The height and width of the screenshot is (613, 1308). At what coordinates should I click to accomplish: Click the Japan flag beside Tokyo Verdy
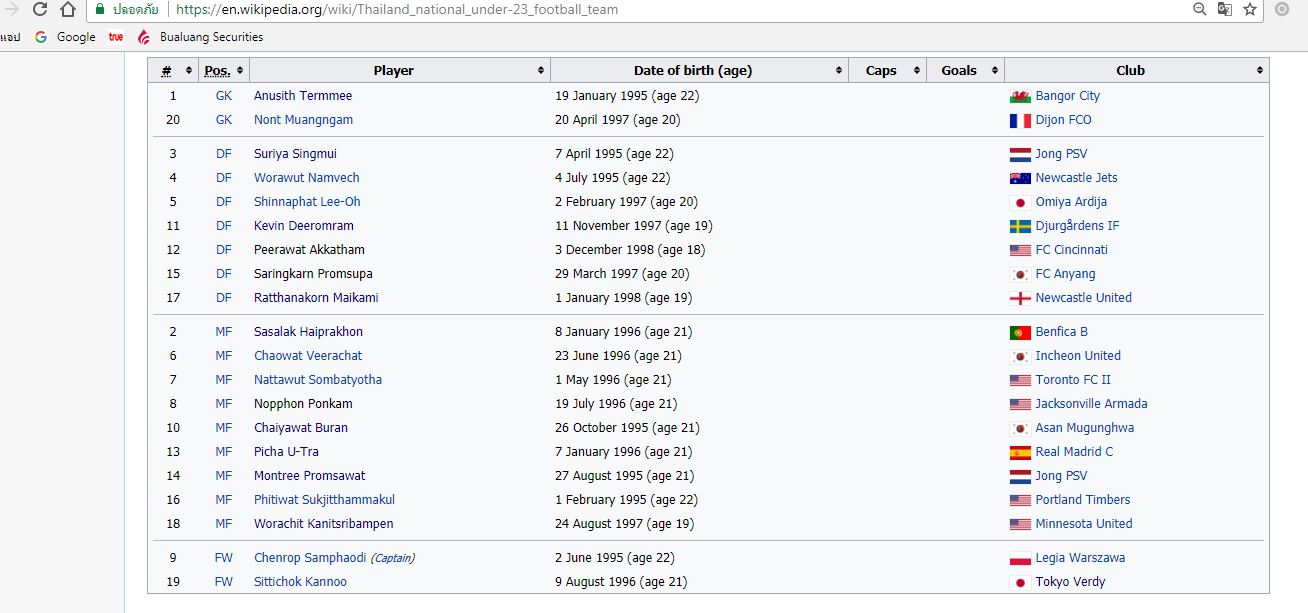[x=1020, y=583]
